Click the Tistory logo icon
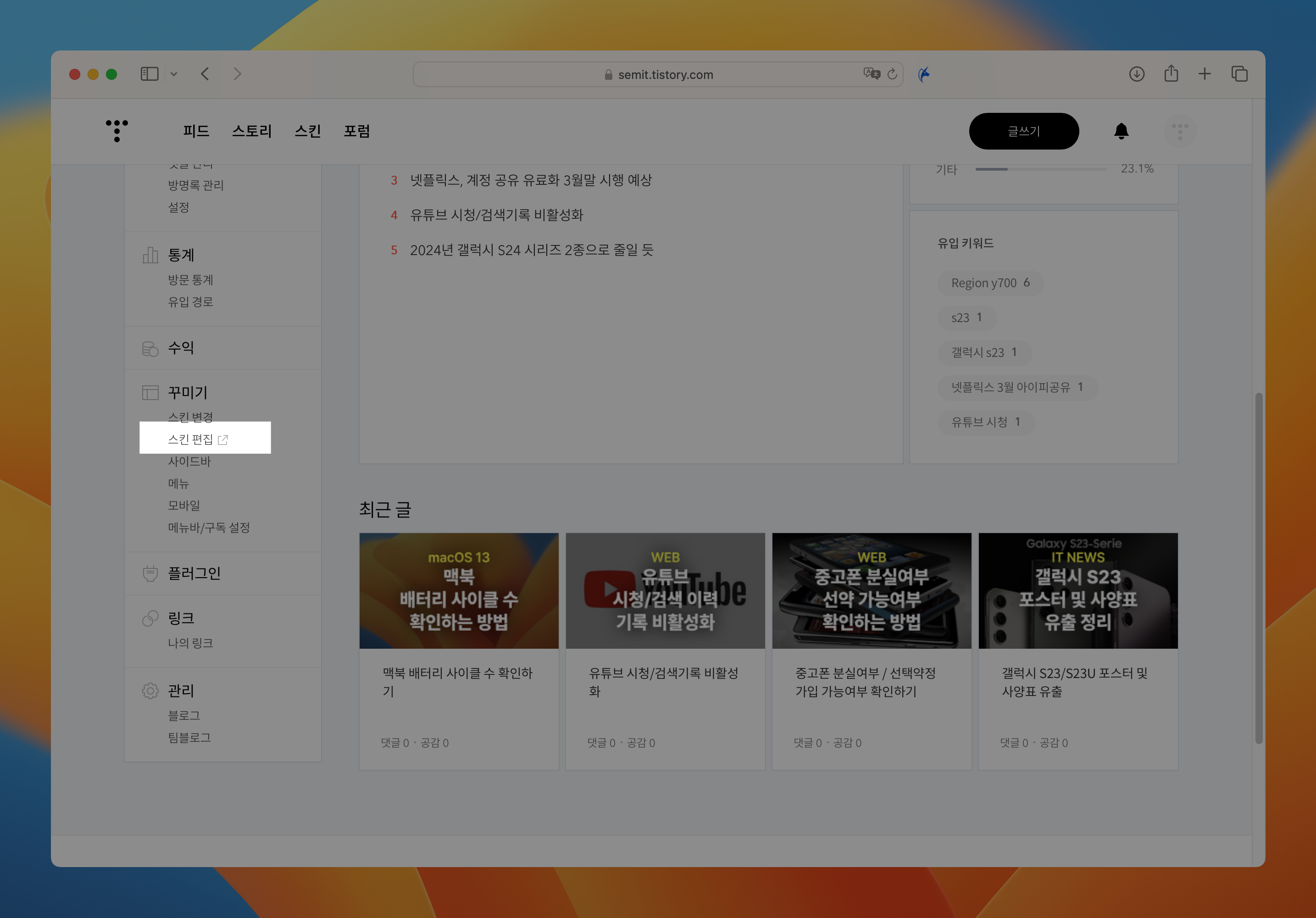Screen dimensions: 1316x918 (117, 131)
